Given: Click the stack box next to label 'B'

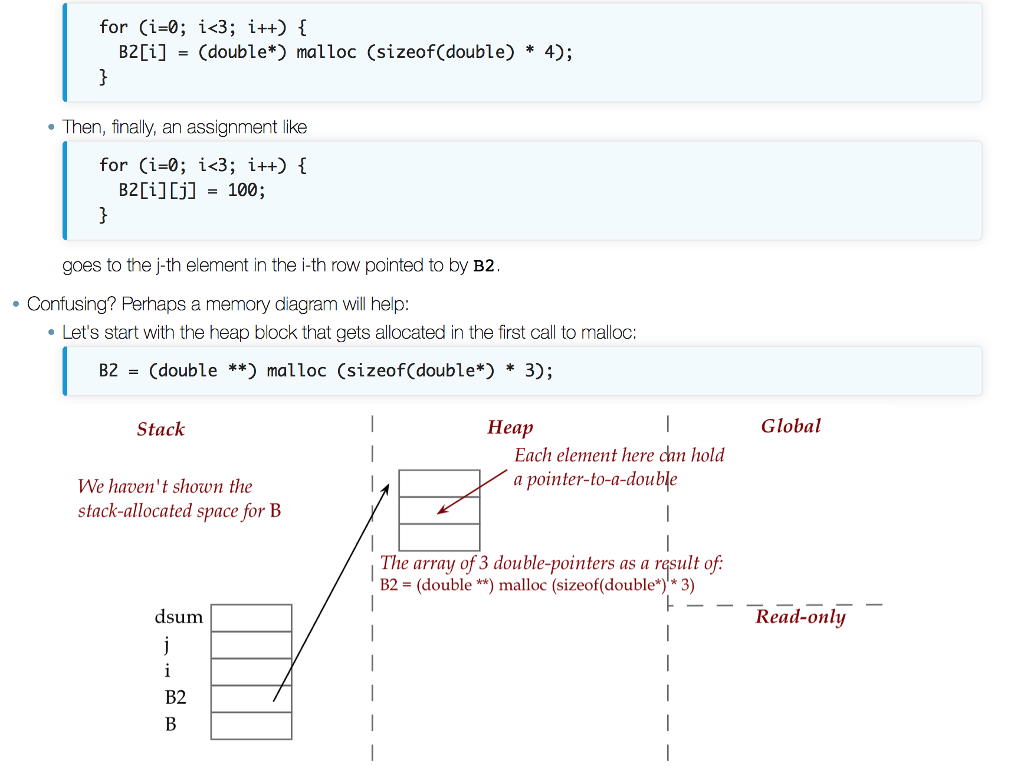Looking at the screenshot, I should [251, 726].
